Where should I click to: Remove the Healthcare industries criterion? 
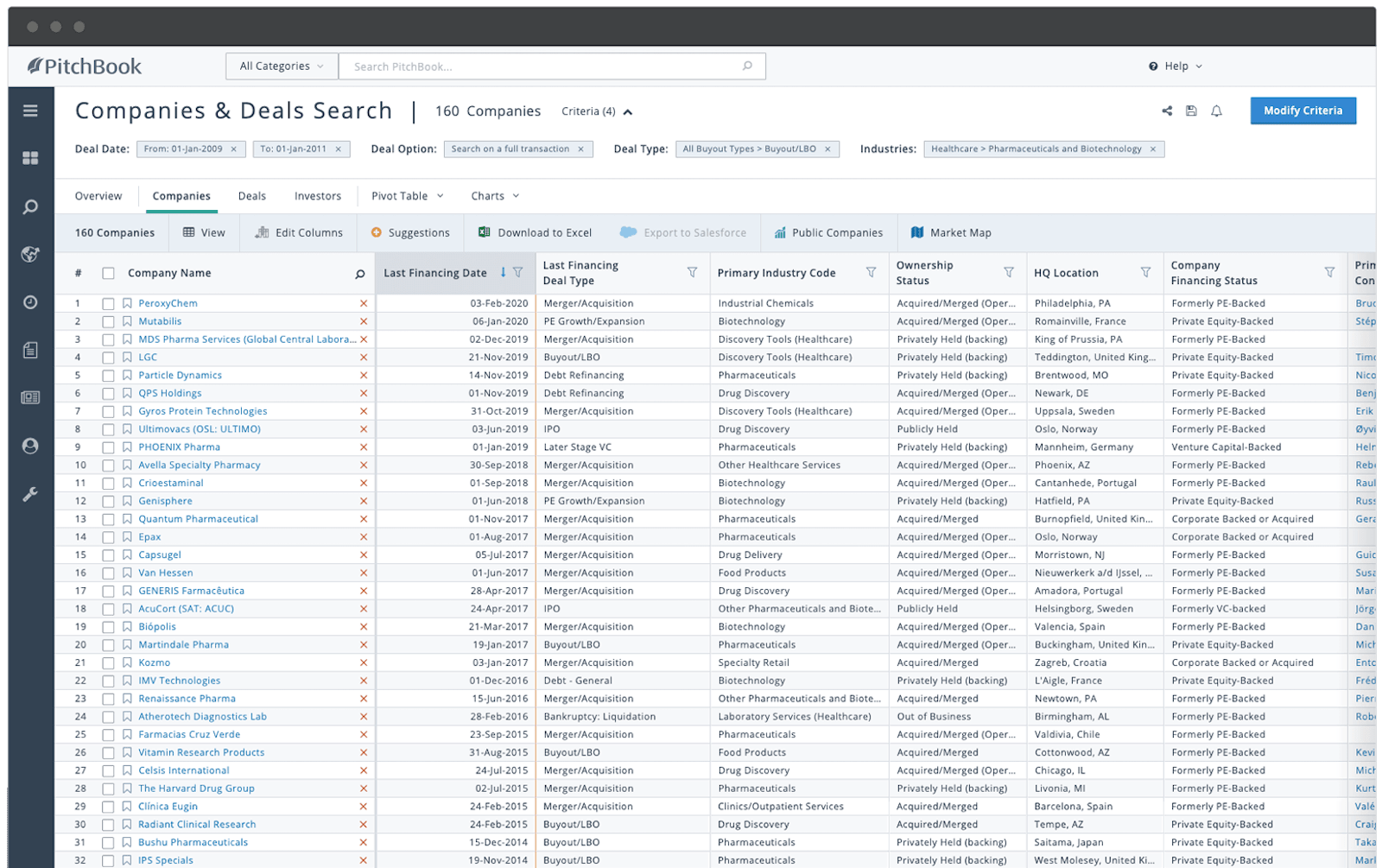[1152, 149]
